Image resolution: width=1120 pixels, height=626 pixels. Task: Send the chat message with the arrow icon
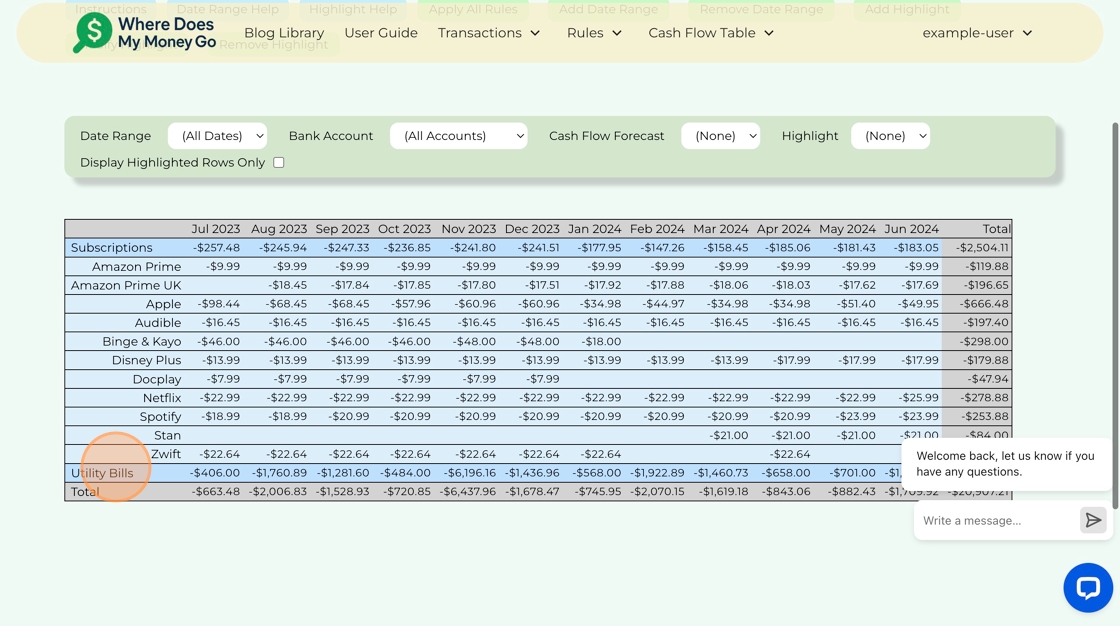[1093, 520]
